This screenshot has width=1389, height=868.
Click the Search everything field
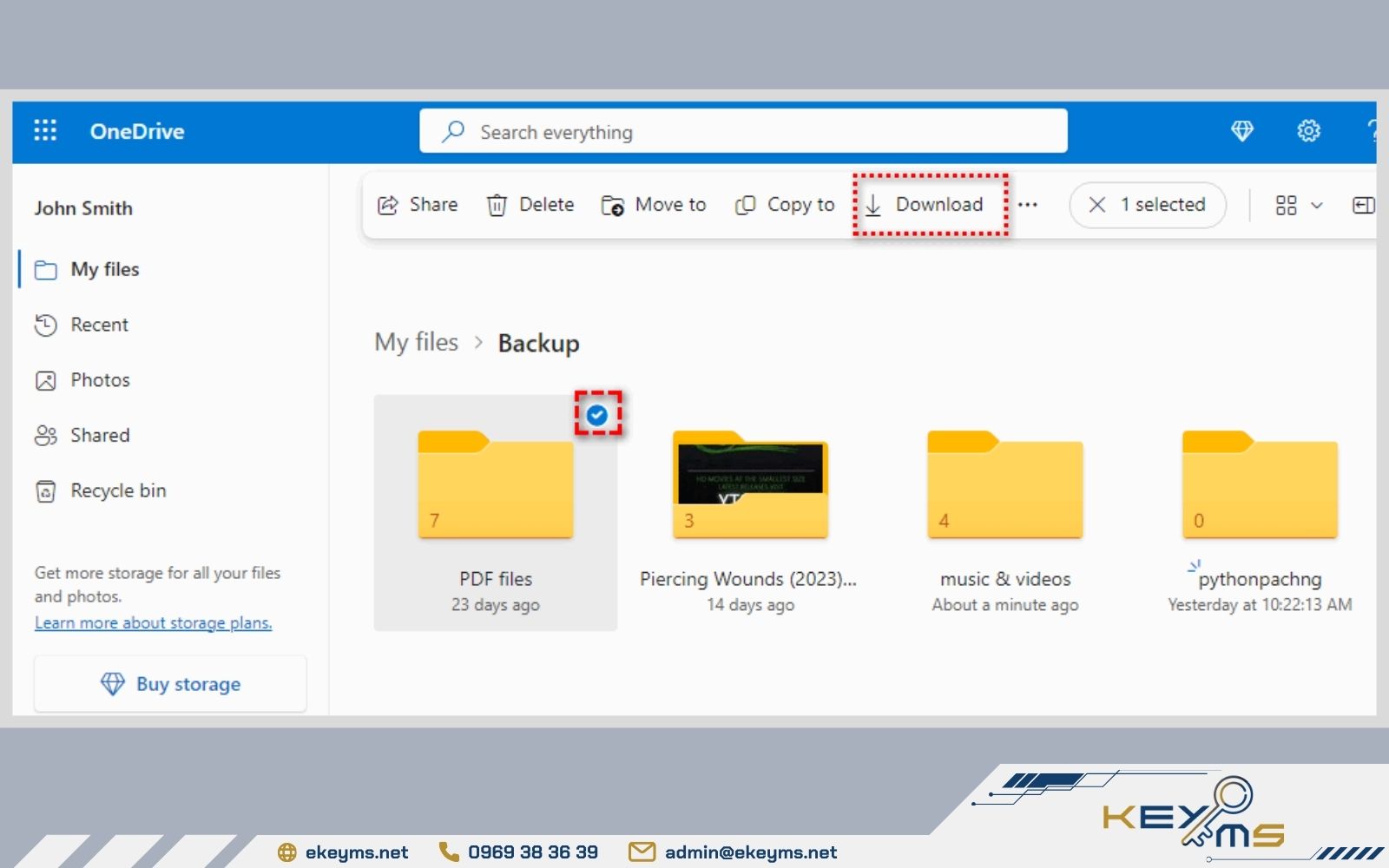tap(742, 131)
